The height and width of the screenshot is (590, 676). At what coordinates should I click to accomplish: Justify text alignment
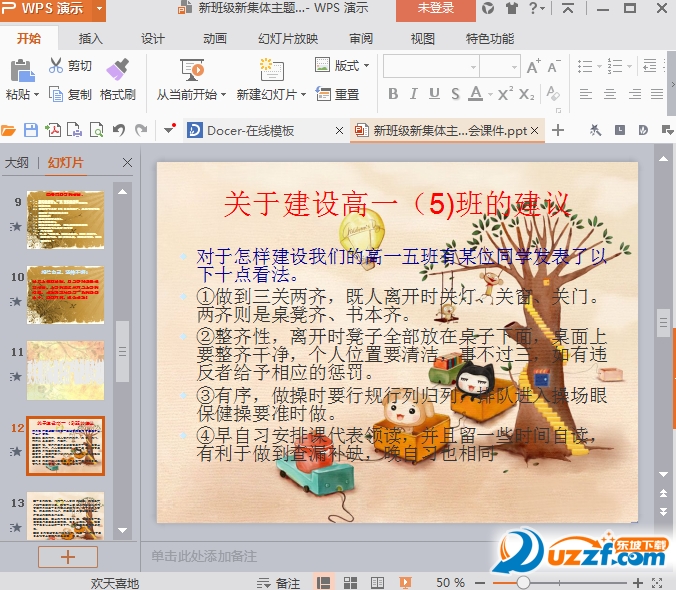pos(657,94)
